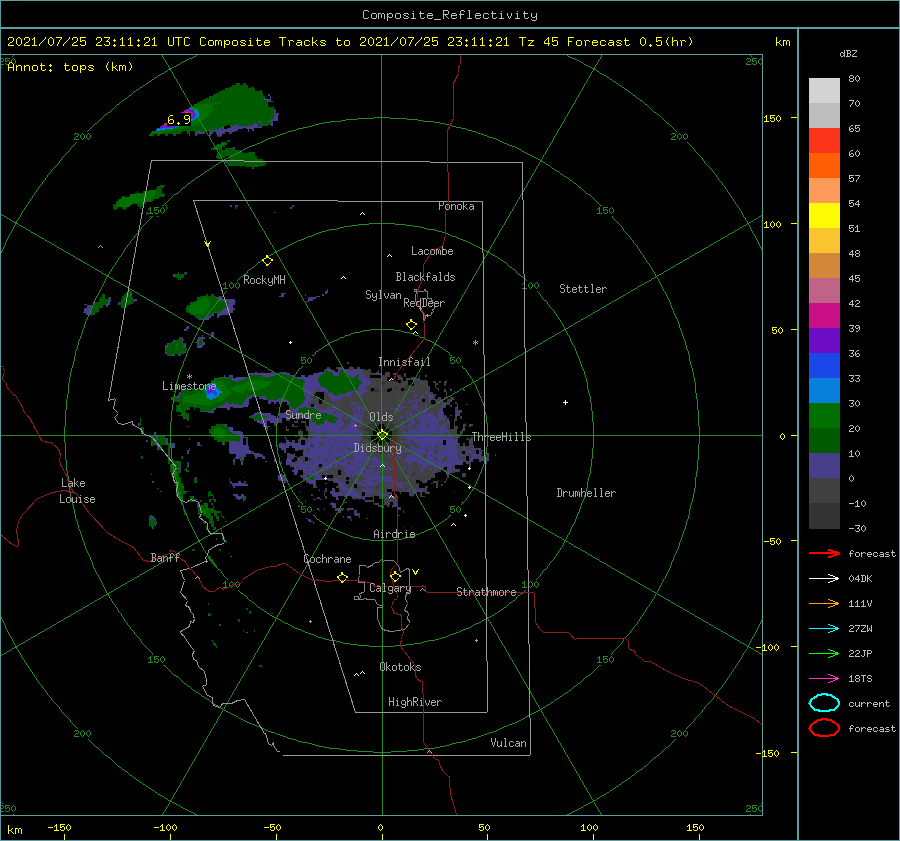Click the Okotoks town label
The height and width of the screenshot is (841, 900).
[x=400, y=667]
